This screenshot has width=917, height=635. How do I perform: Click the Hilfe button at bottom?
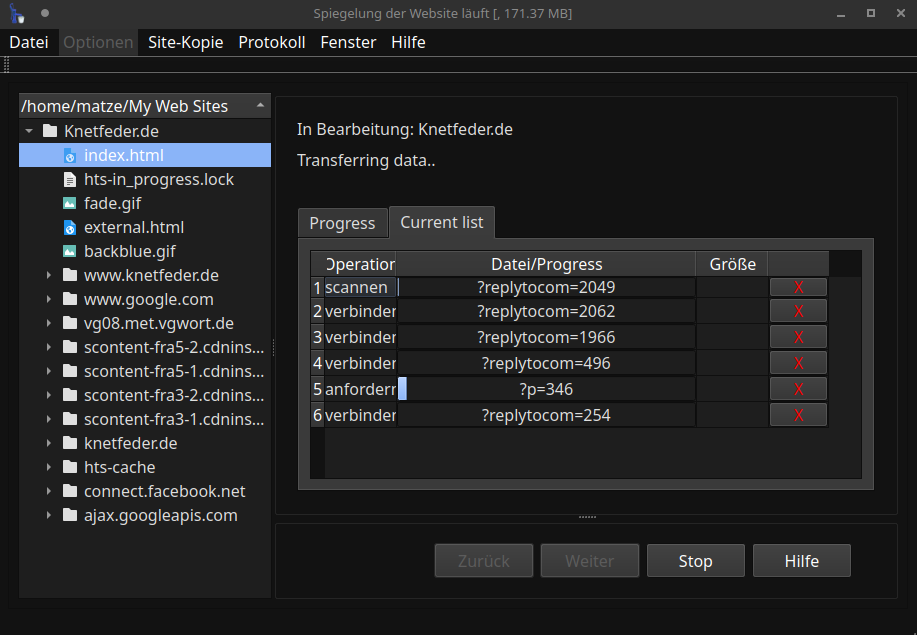pyautogui.click(x=801, y=561)
